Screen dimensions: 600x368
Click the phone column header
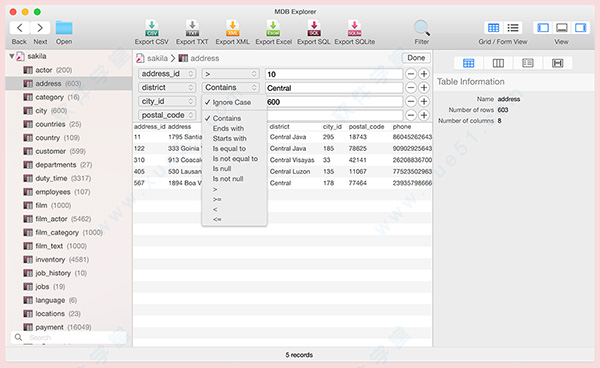pos(402,127)
